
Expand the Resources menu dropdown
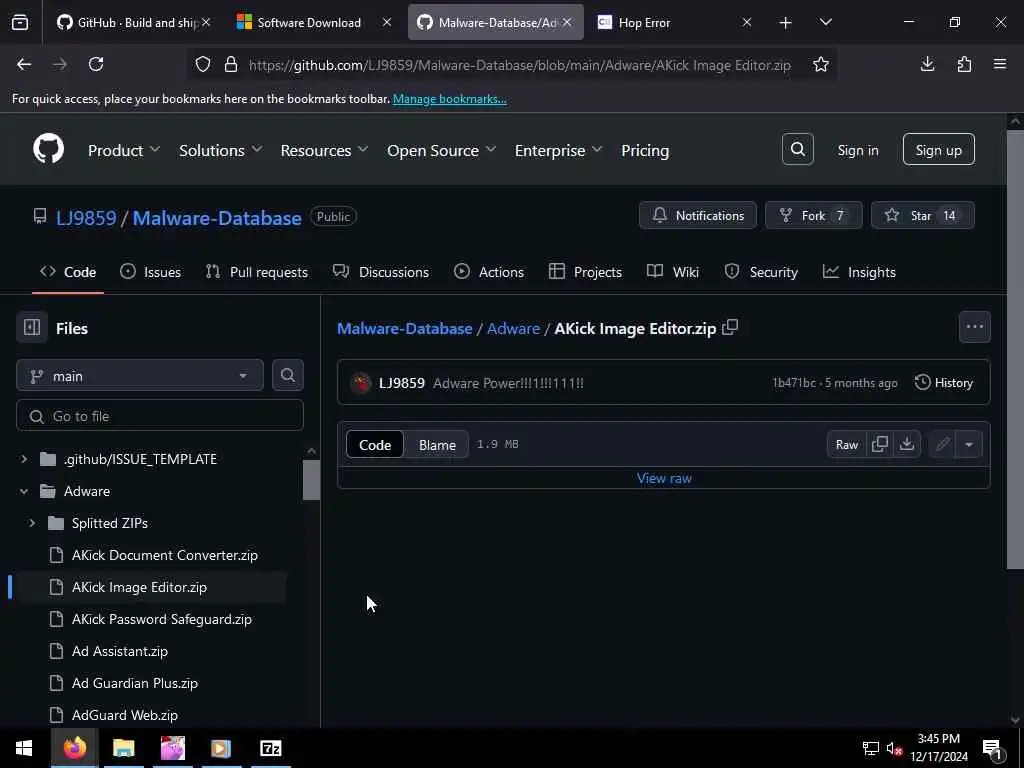point(325,150)
